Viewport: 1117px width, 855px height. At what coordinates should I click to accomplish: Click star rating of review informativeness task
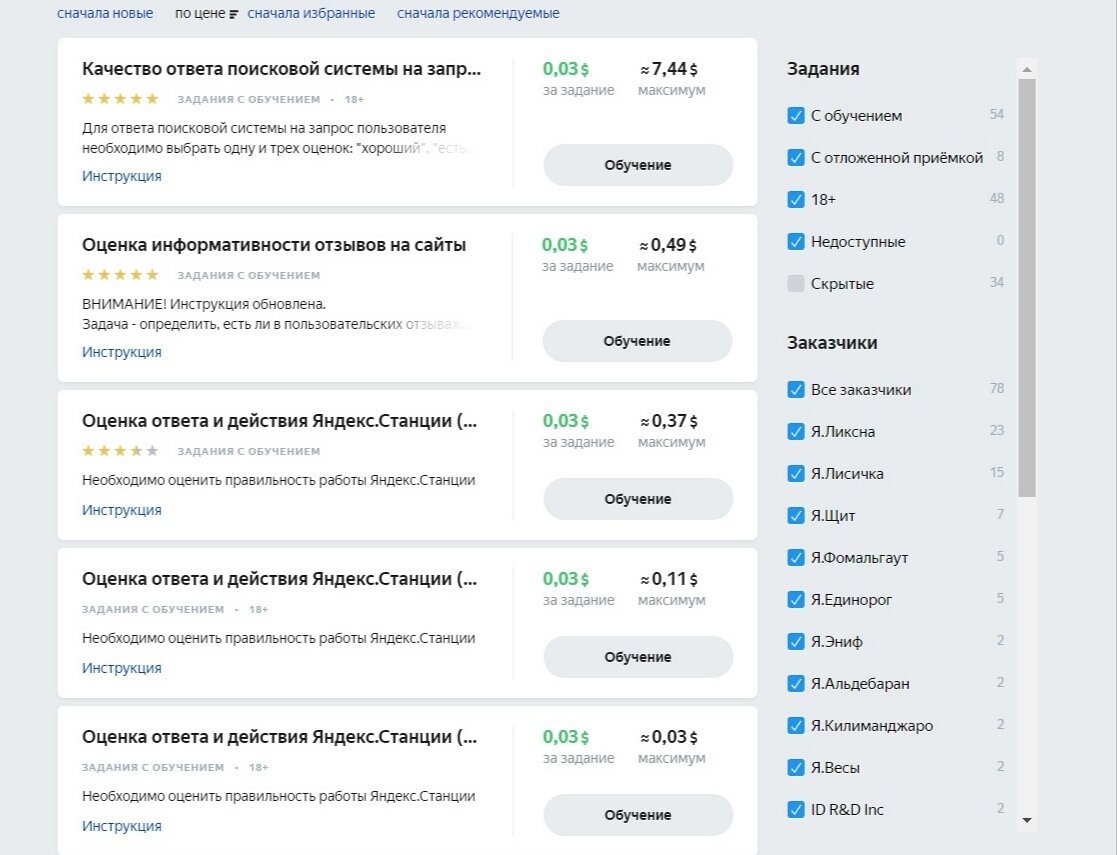120,275
